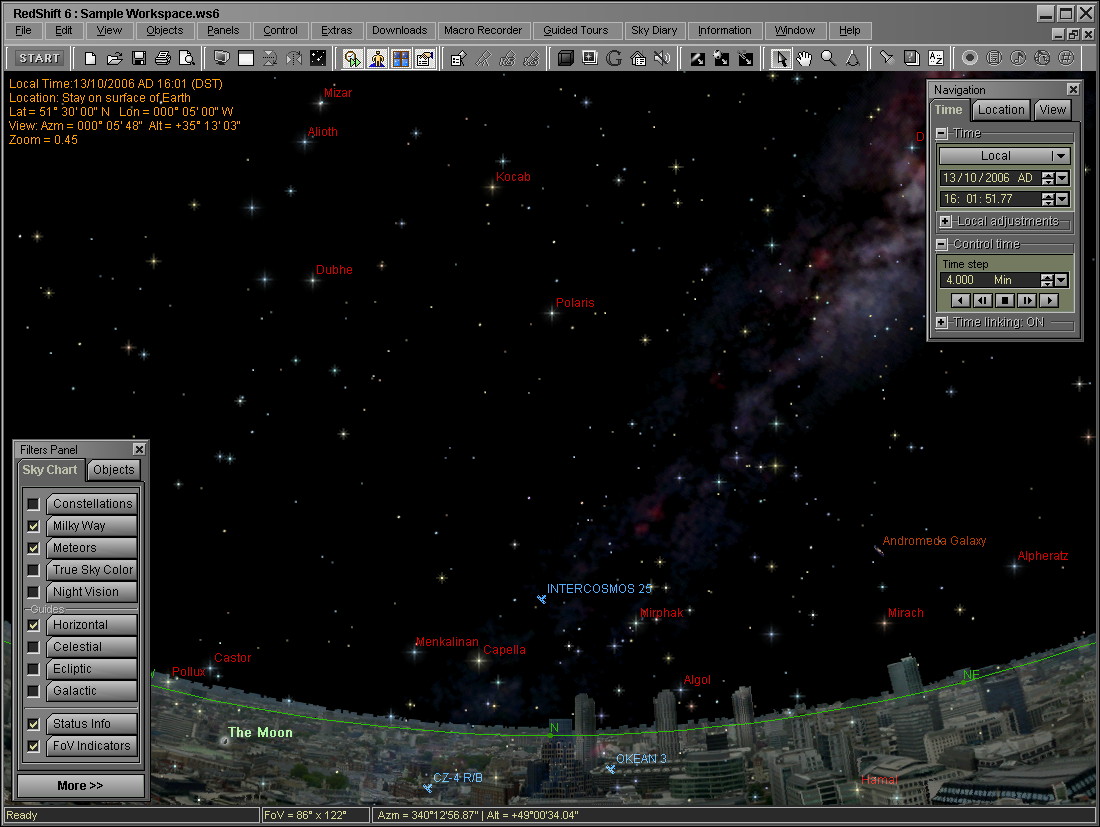Expand the Local adjustments section
The width and height of the screenshot is (1100, 827).
945,221
